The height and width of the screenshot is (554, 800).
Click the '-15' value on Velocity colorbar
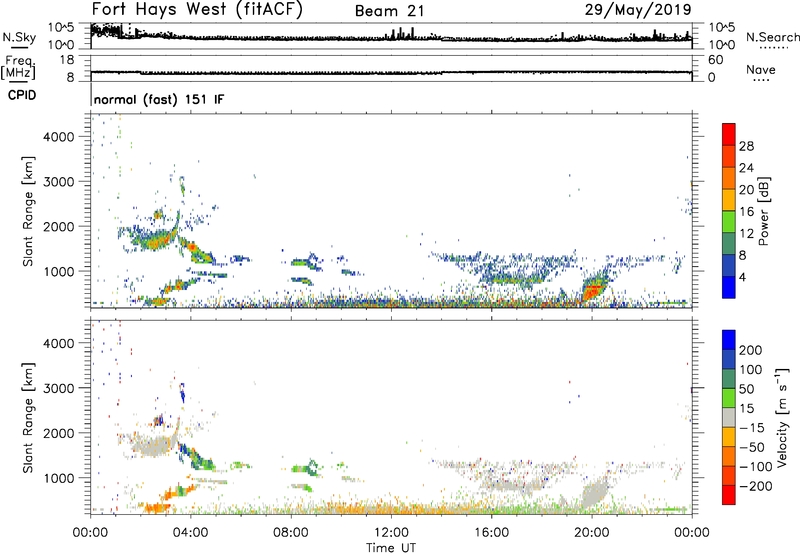[x=752, y=427]
